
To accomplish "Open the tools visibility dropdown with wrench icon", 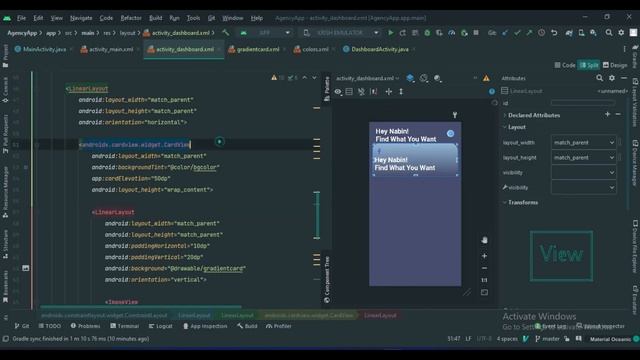I will coord(583,188).
